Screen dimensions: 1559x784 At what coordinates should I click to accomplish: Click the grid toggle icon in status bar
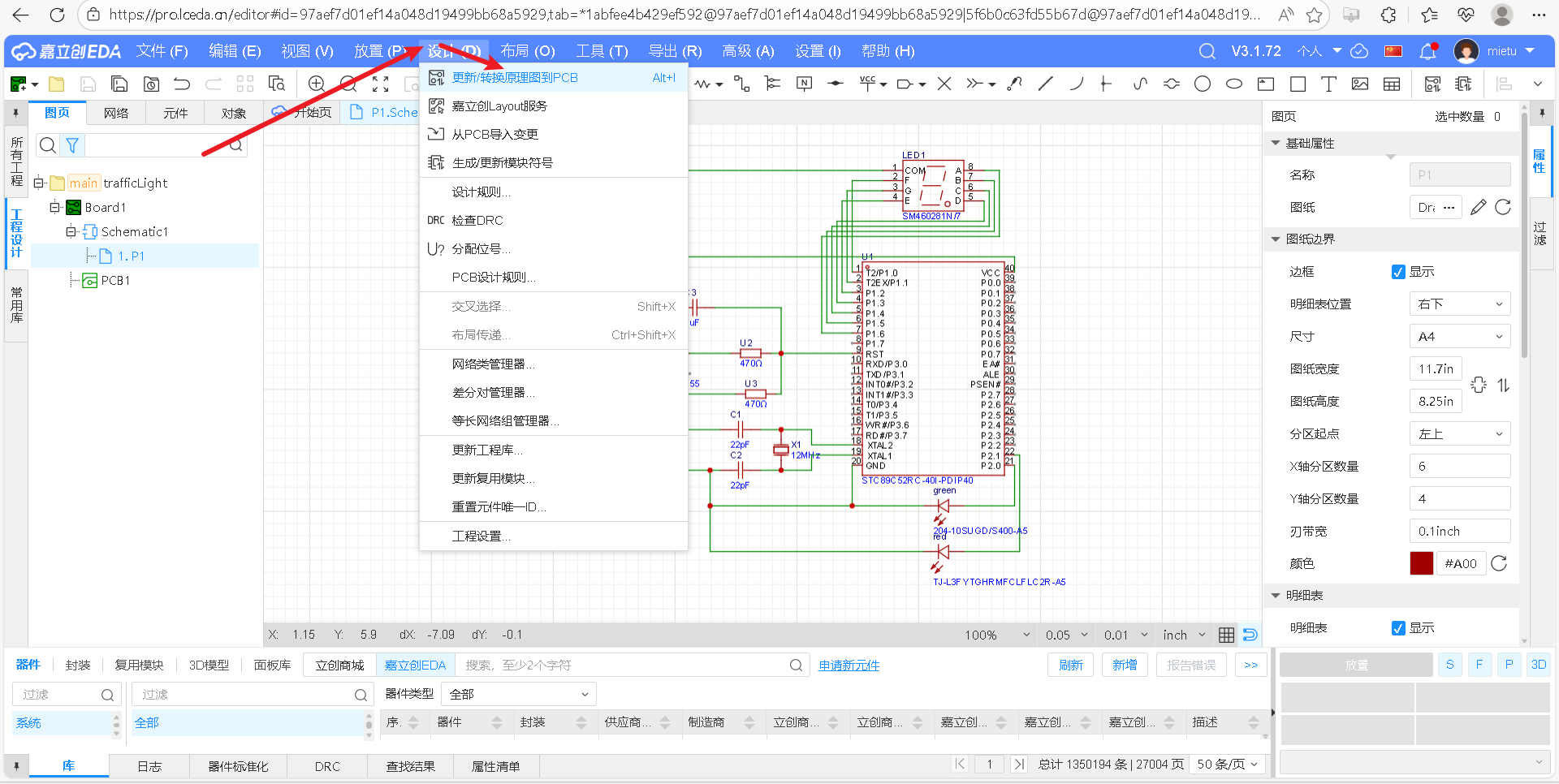pos(1227,635)
